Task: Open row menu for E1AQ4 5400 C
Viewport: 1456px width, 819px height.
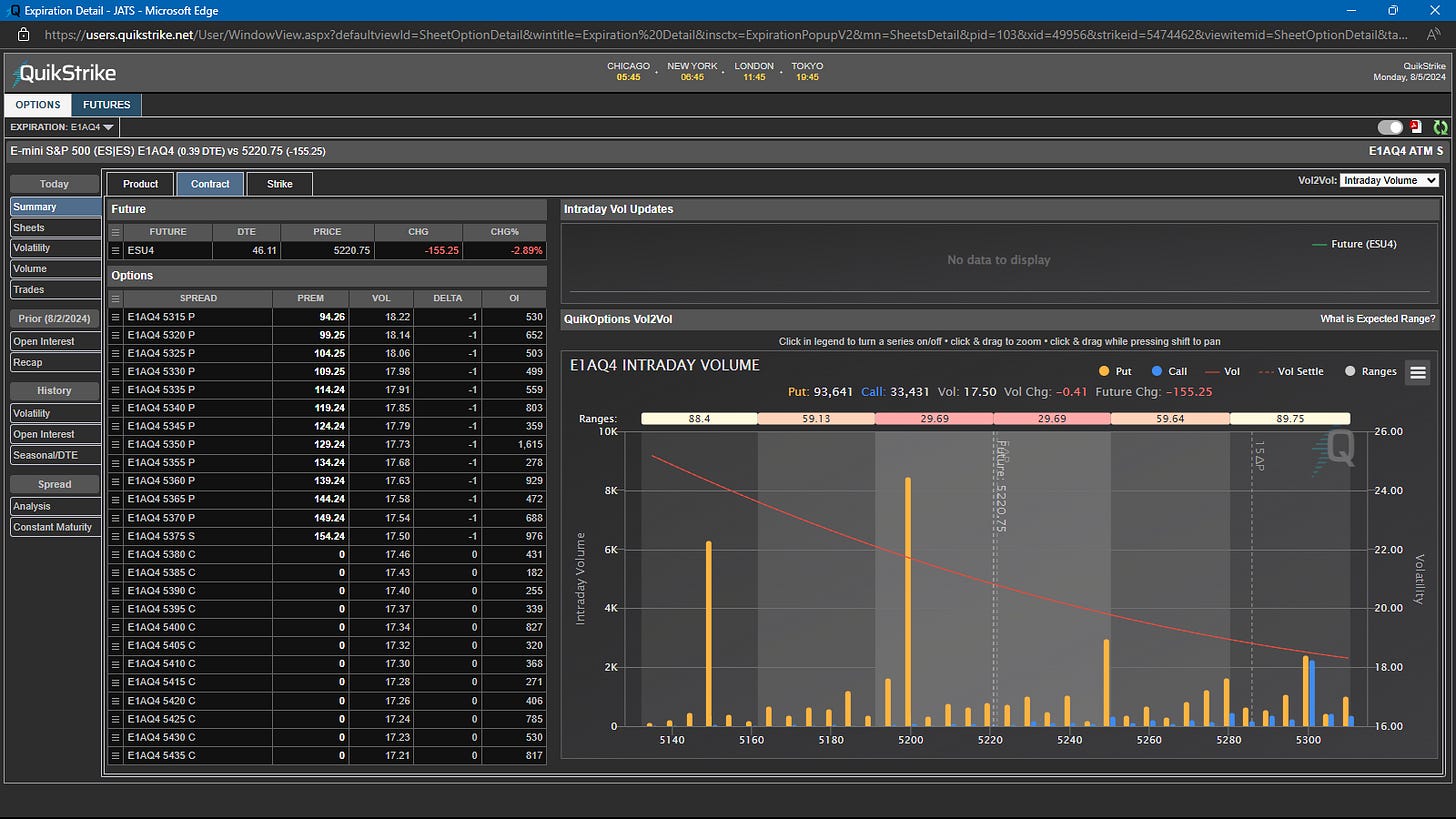Action: (x=116, y=628)
